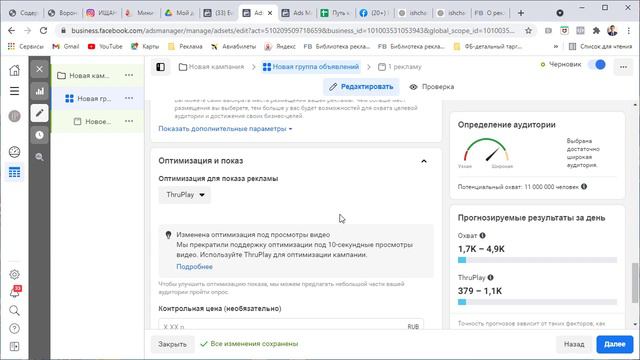
Task: Open ThruPlay optimization dropdown
Action: [x=184, y=195]
